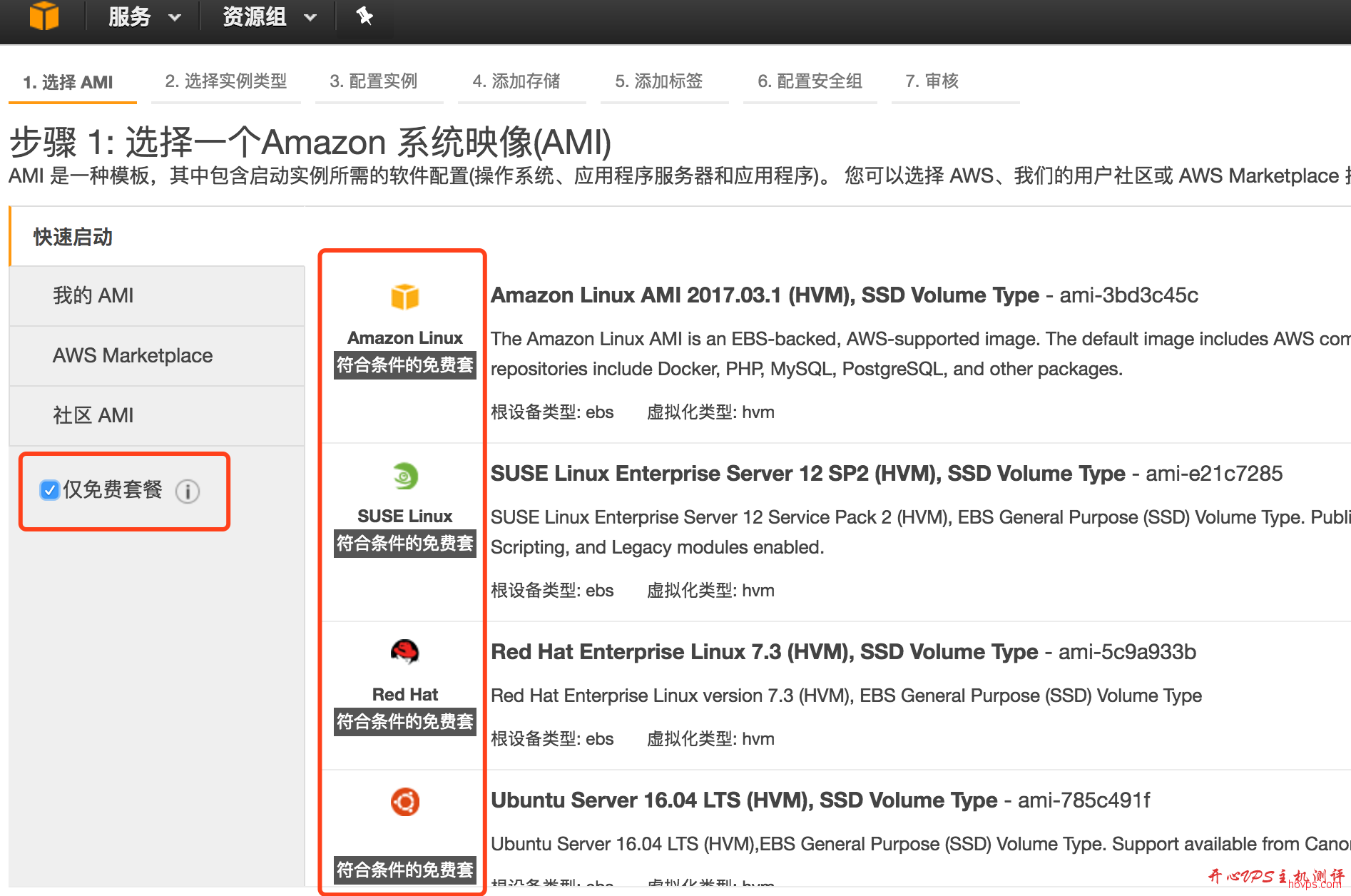Viewport: 1351px width, 896px height.
Task: Click the ami-3bd3c45c AMI title link
Action: point(763,295)
